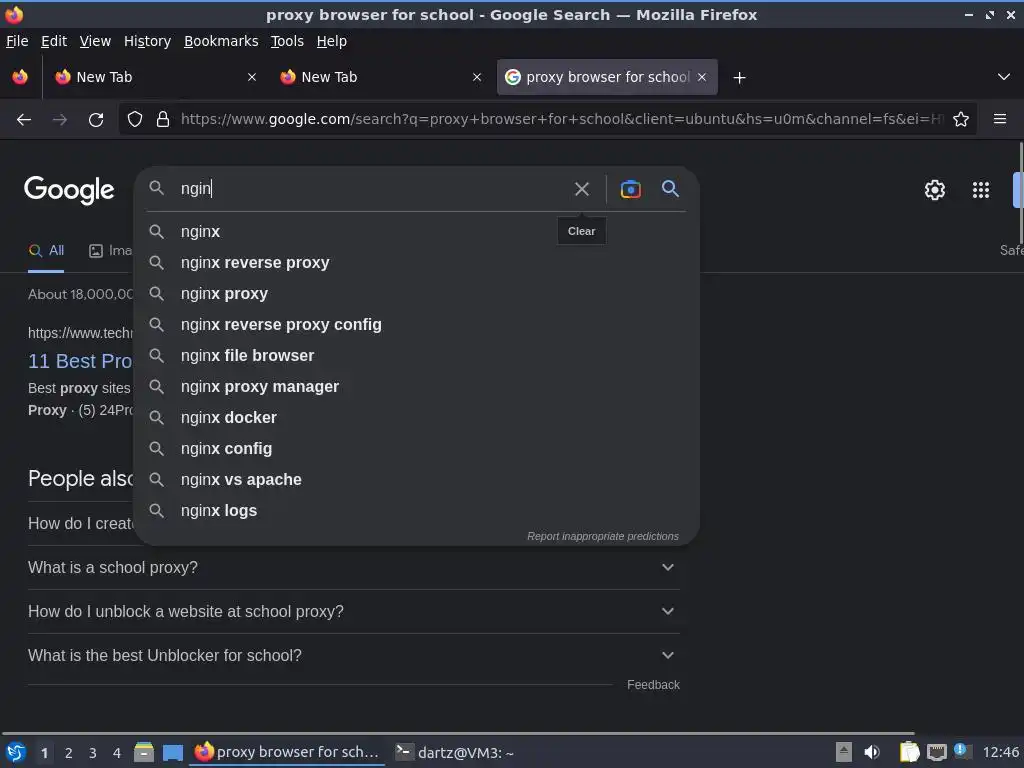
Task: Open the file manager taskbar icon
Action: click(144, 752)
